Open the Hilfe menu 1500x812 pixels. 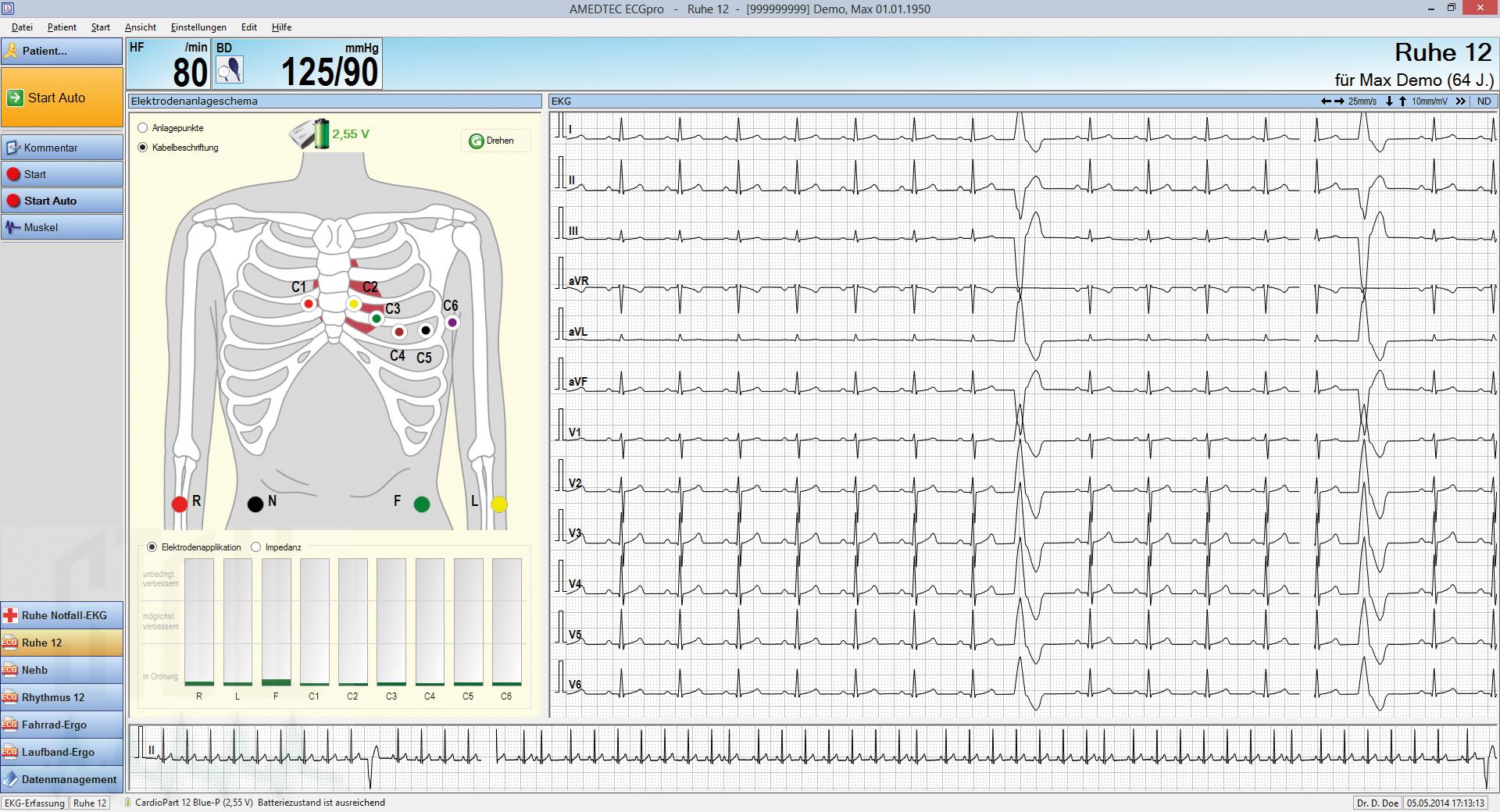click(x=281, y=27)
